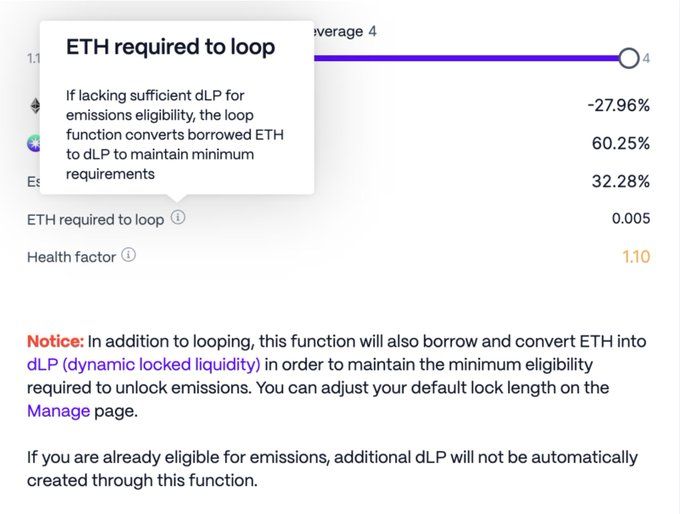Click the orange 1.10 health factor value
The height and width of the screenshot is (514, 680).
635,257
